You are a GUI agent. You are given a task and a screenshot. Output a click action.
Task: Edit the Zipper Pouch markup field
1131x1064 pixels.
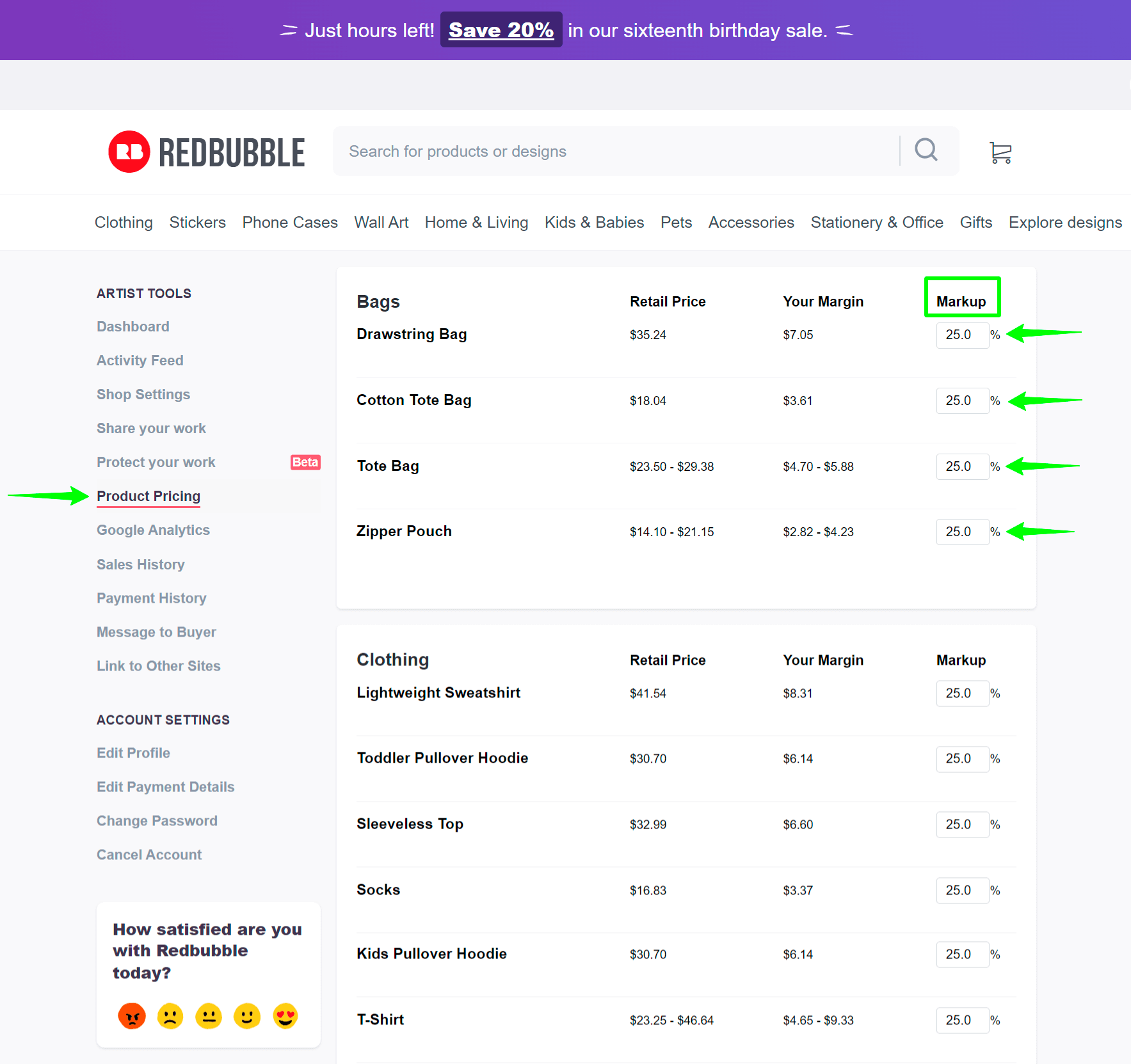963,532
